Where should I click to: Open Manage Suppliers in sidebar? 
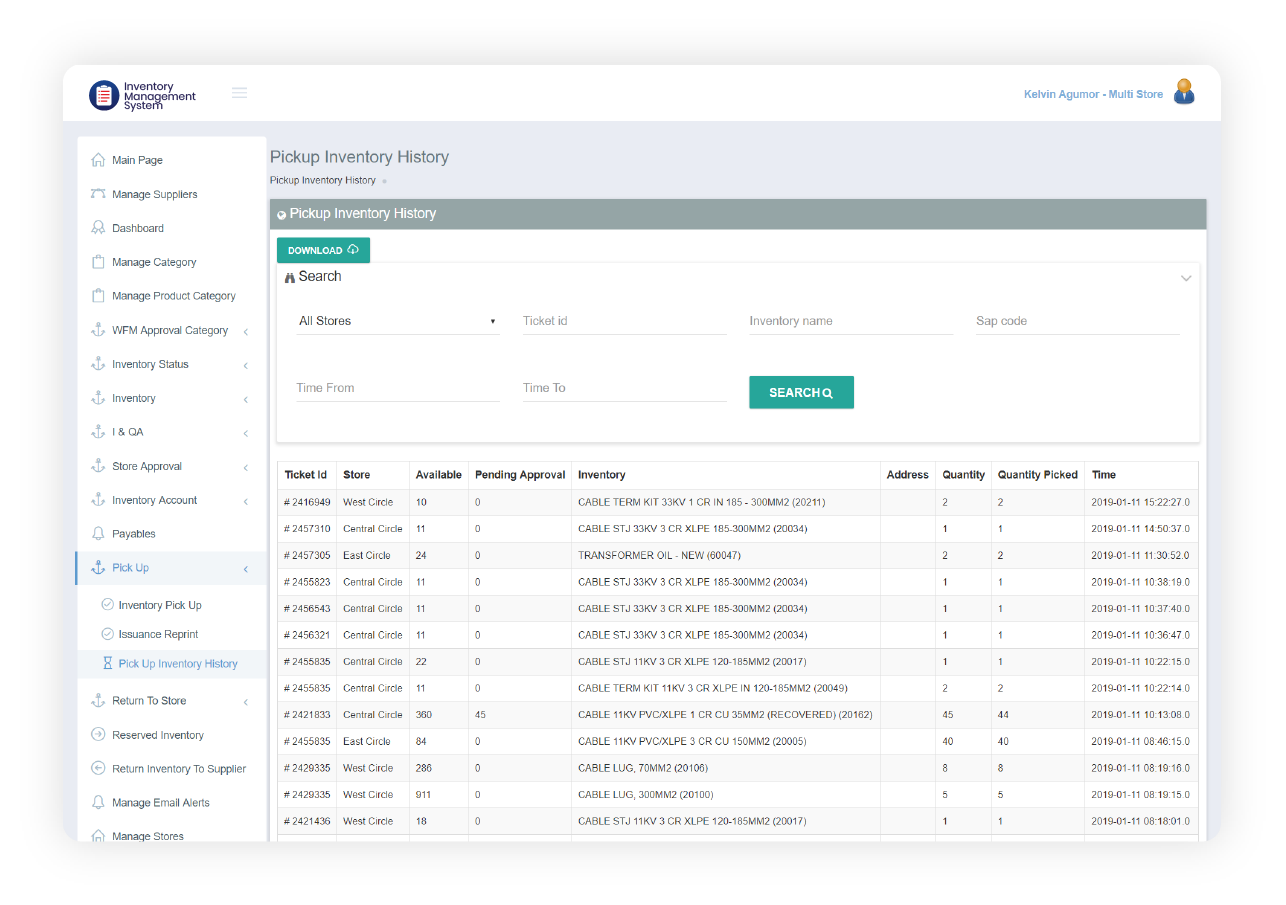click(154, 194)
